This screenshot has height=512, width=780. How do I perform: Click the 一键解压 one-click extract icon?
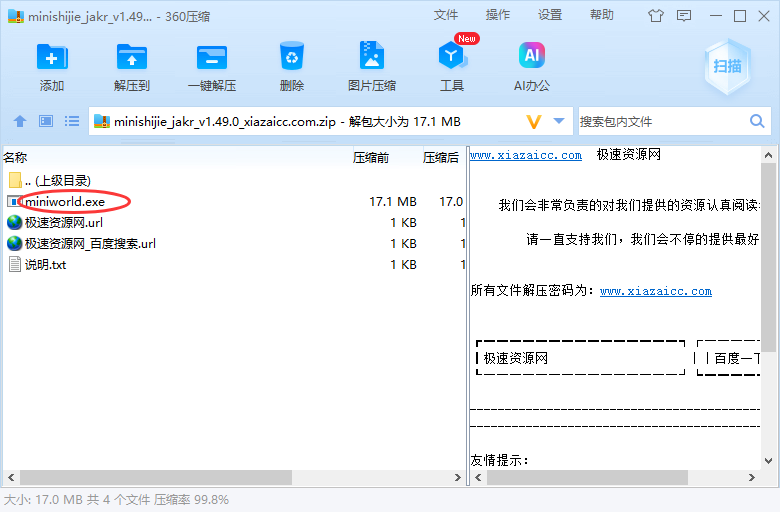point(211,57)
